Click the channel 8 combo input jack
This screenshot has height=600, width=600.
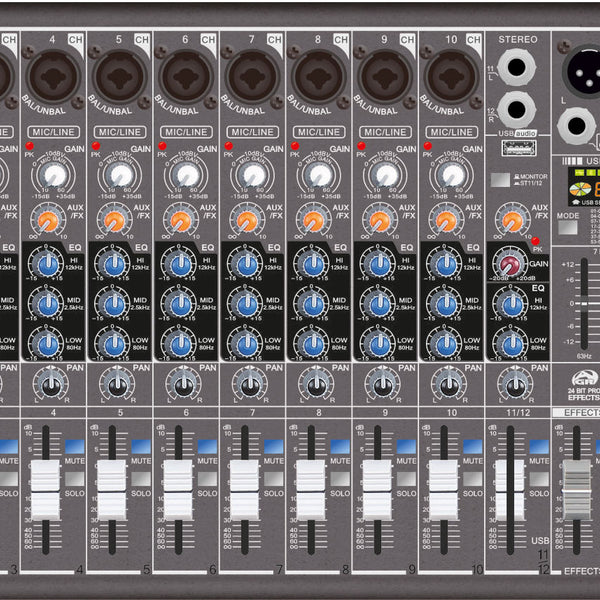point(319,76)
